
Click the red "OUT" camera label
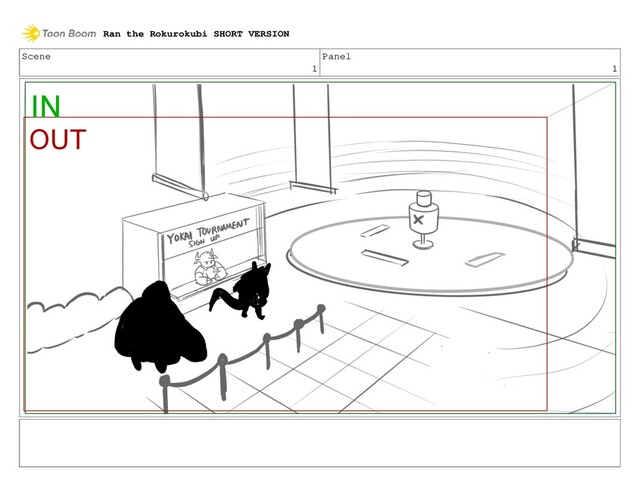click(x=58, y=139)
